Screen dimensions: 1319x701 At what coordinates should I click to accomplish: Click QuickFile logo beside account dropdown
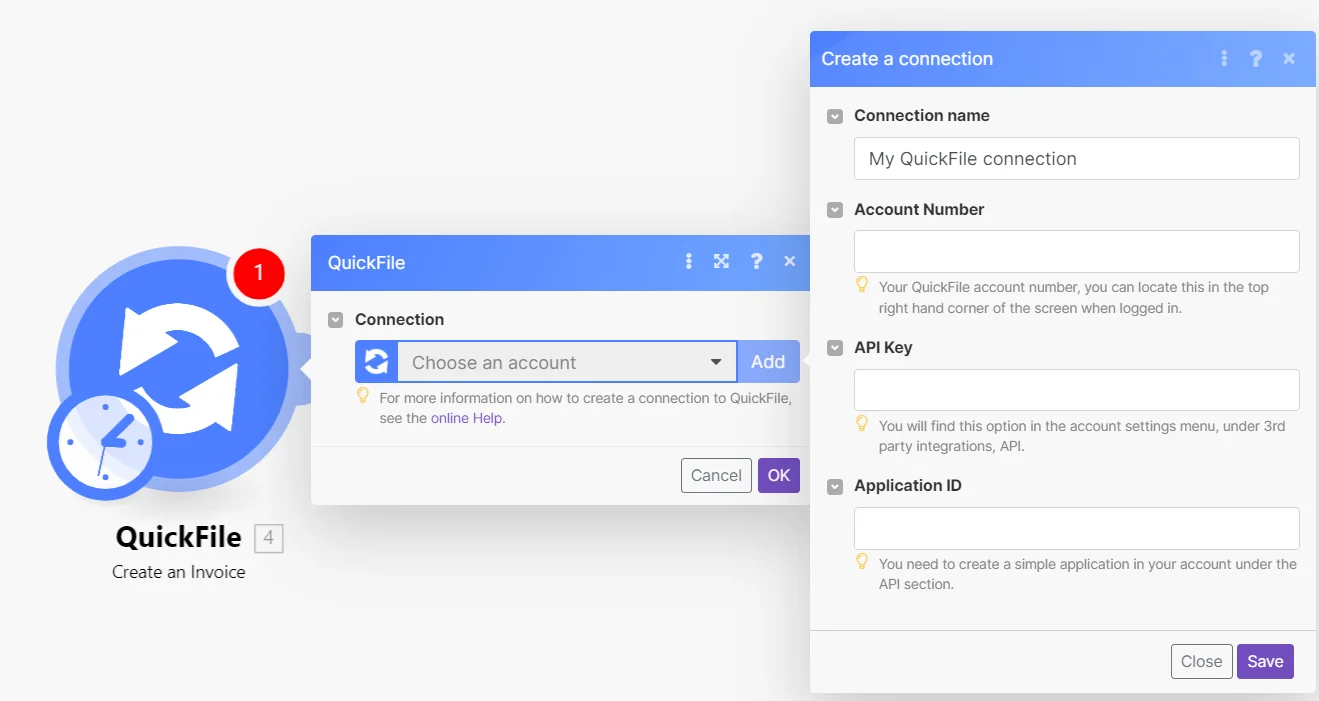tap(376, 362)
